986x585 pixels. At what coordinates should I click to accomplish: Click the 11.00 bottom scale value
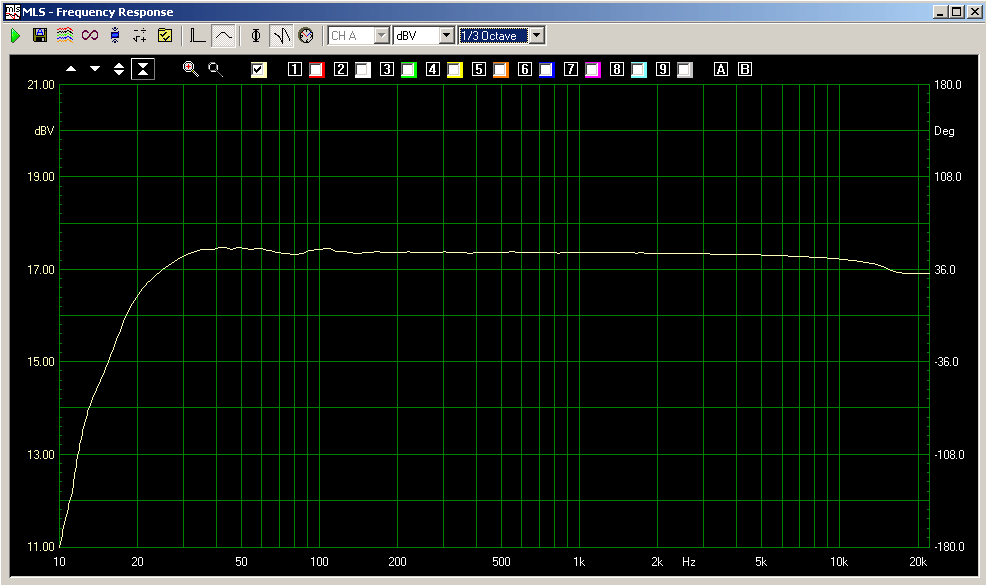pos(41,547)
